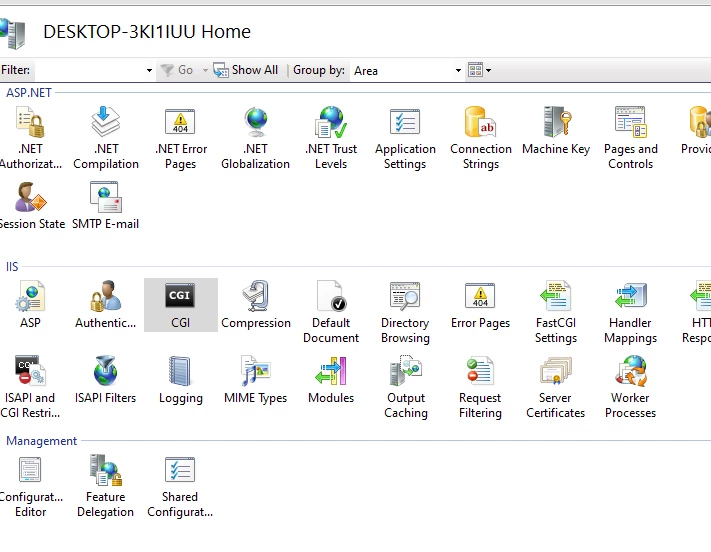Image resolution: width=711 pixels, height=552 pixels.
Task: Open the Logging feature
Action: pos(180,380)
